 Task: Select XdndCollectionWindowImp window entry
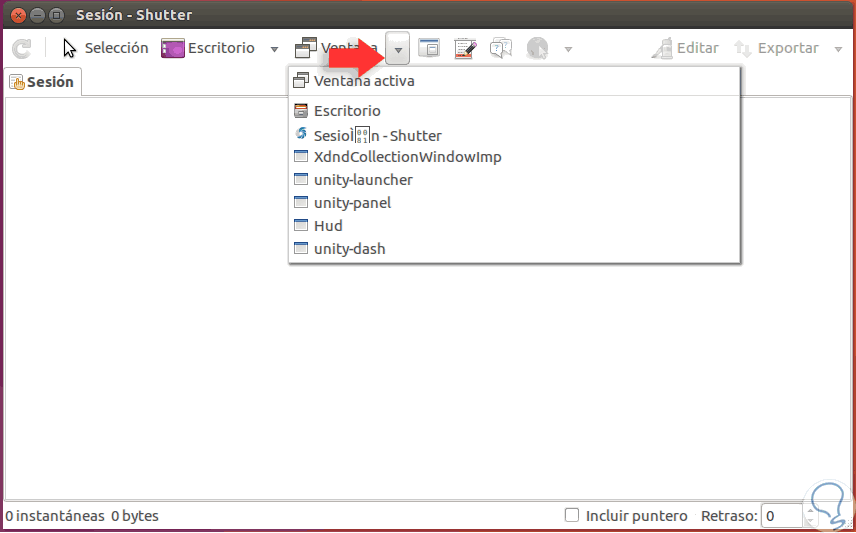pos(514,157)
